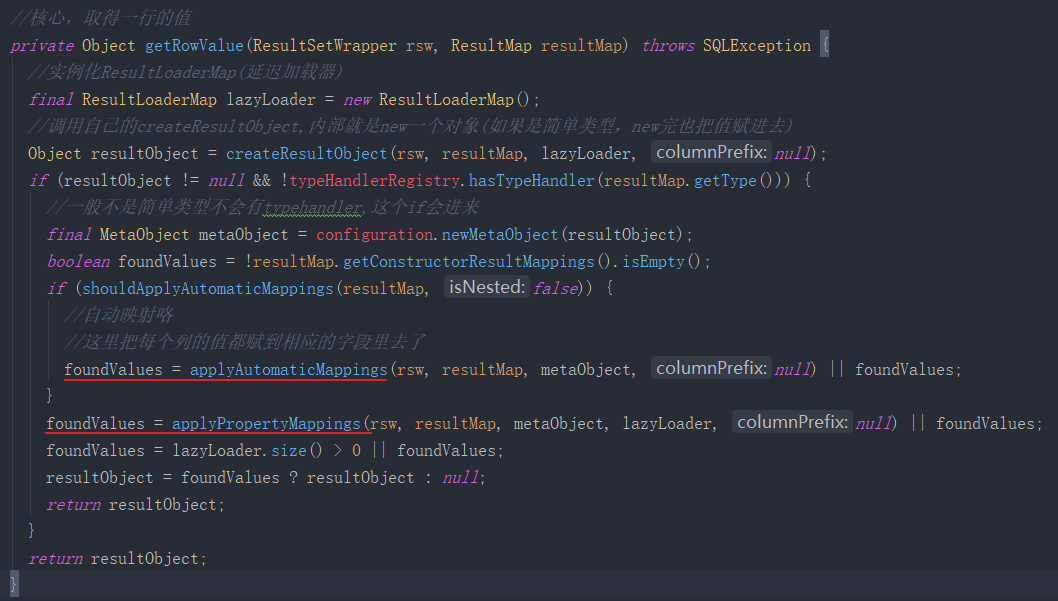The height and width of the screenshot is (601, 1058).
Task: Click the applyAutomaticMappings method call
Action: 289,370
